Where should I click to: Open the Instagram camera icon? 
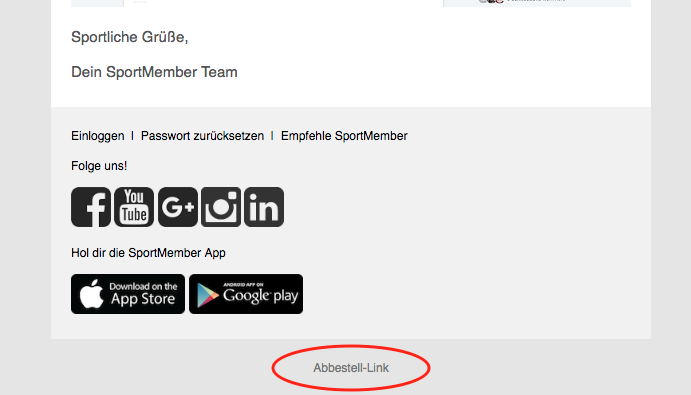[221, 207]
